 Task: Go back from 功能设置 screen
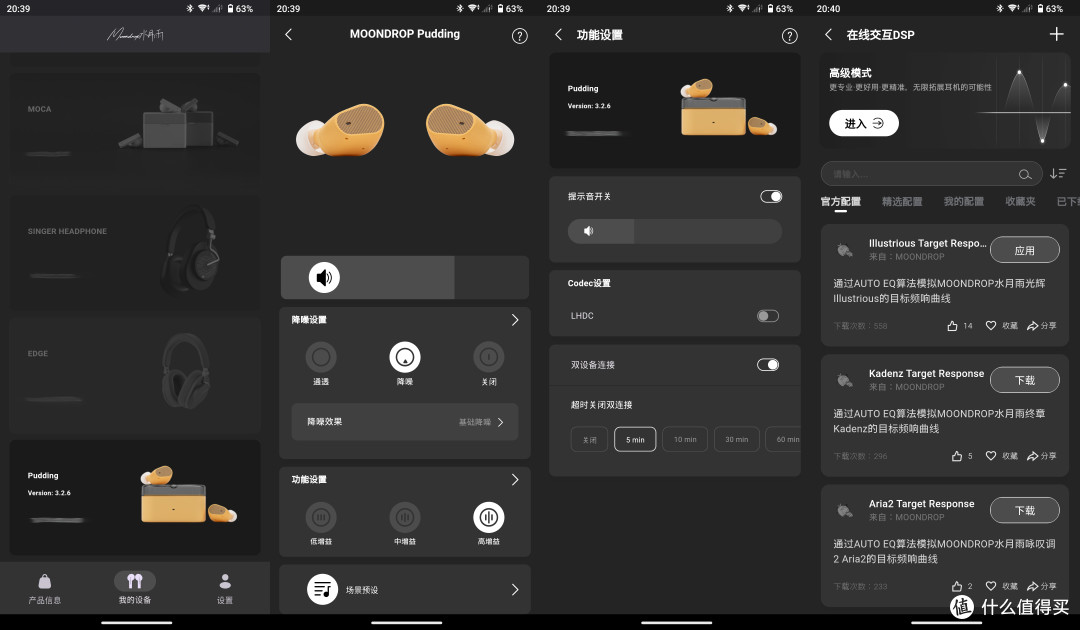559,34
